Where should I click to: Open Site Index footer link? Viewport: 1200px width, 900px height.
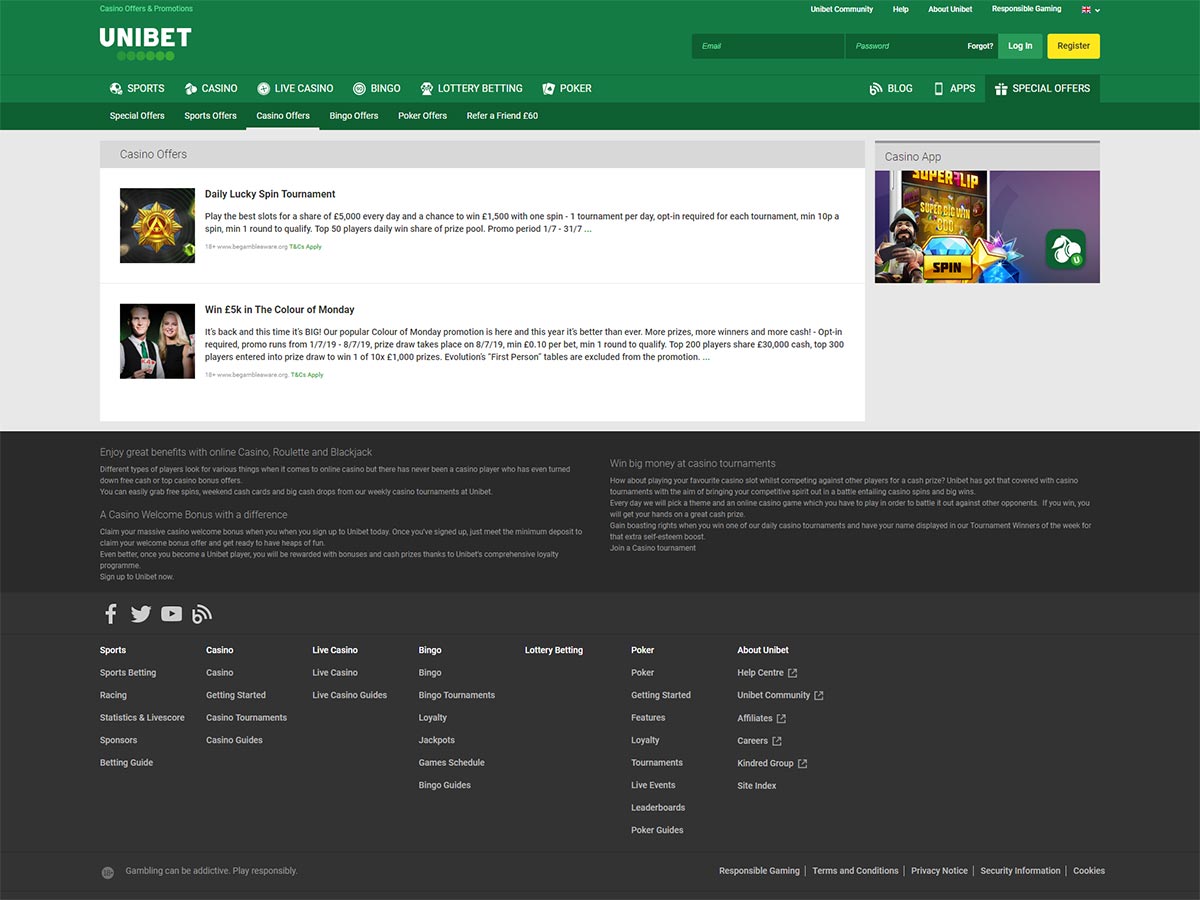click(757, 786)
